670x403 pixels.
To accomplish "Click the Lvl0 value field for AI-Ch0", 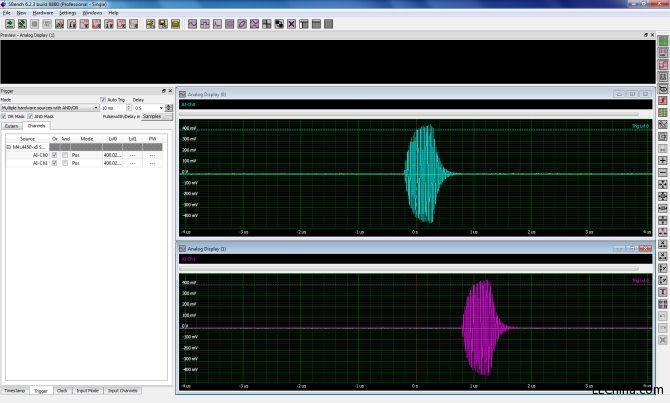I will coord(112,155).
